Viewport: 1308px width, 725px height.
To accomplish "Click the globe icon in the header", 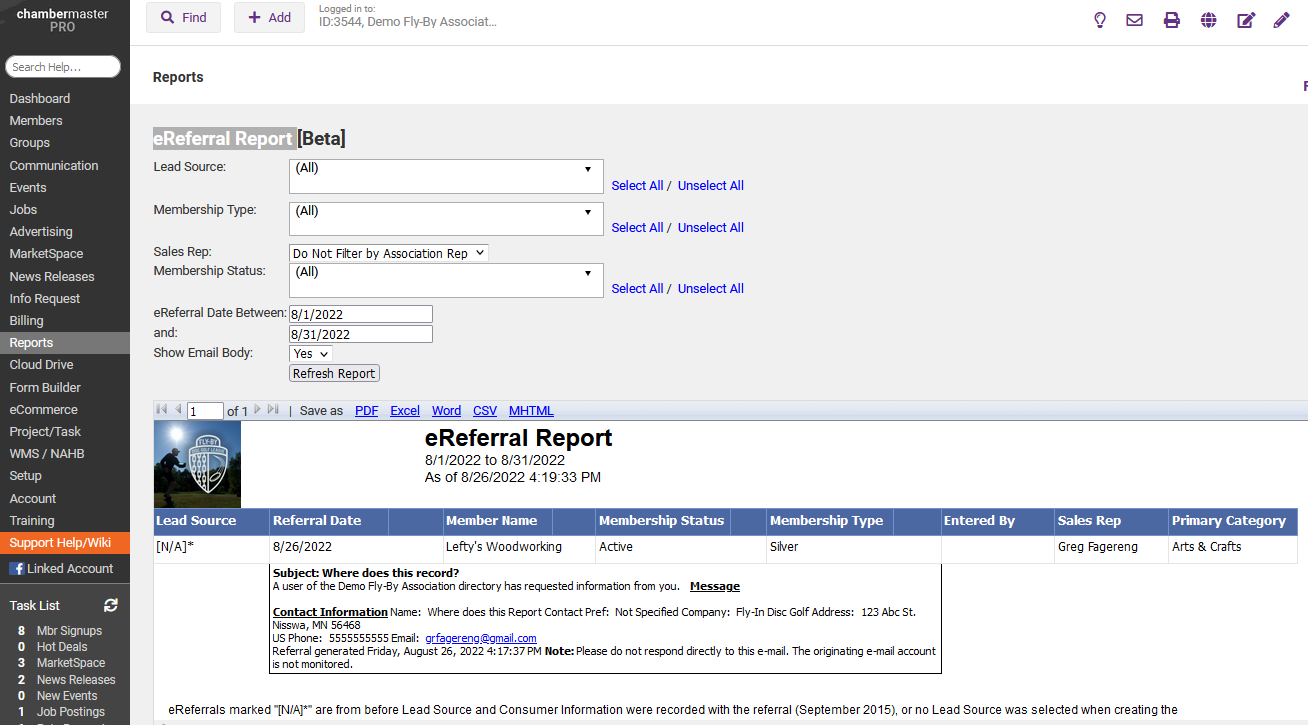I will coord(1208,20).
